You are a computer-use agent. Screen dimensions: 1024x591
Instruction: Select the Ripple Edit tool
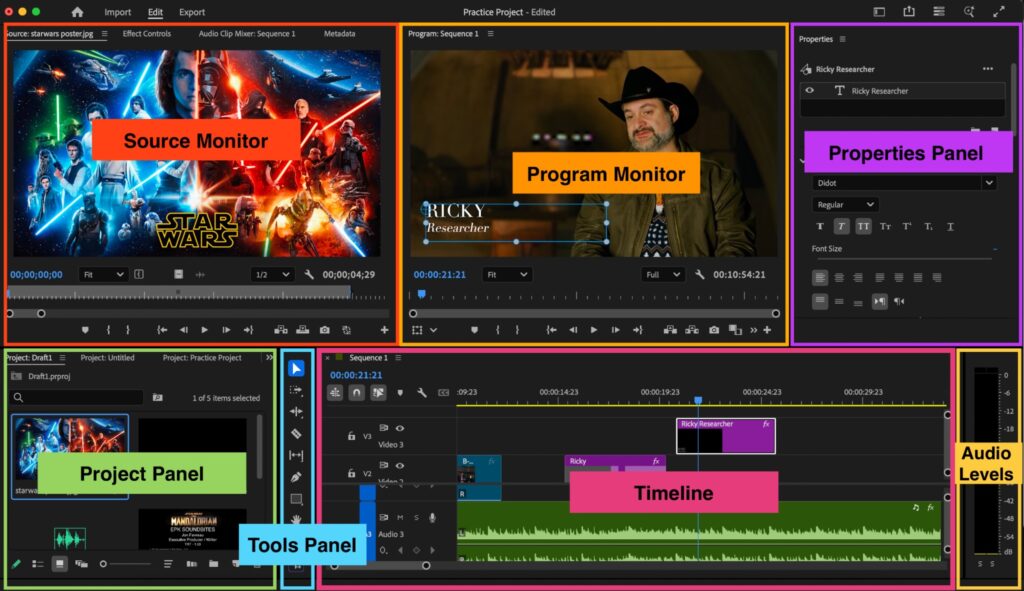(296, 411)
